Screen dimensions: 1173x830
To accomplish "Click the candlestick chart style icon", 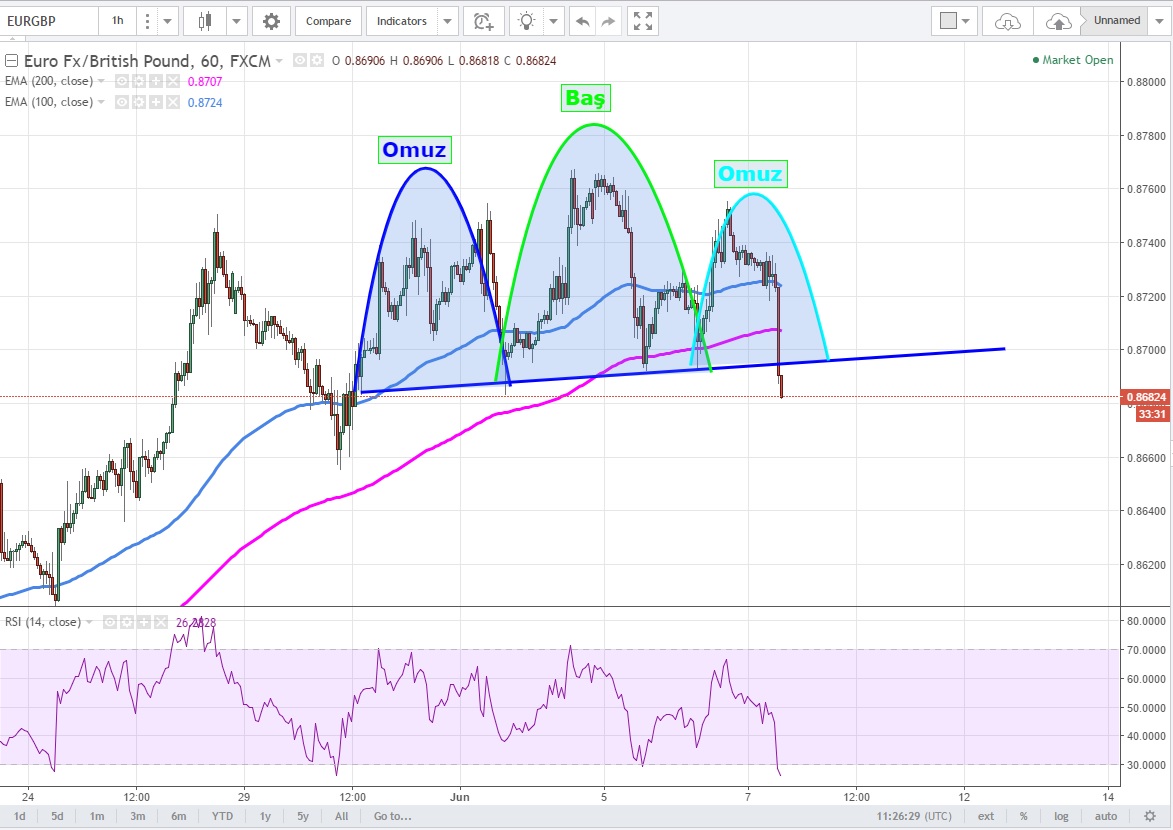I will click(x=206, y=21).
